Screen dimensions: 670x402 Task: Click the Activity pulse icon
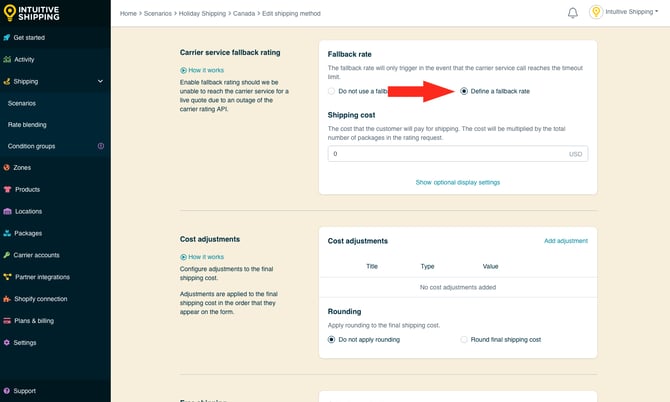click(x=7, y=59)
